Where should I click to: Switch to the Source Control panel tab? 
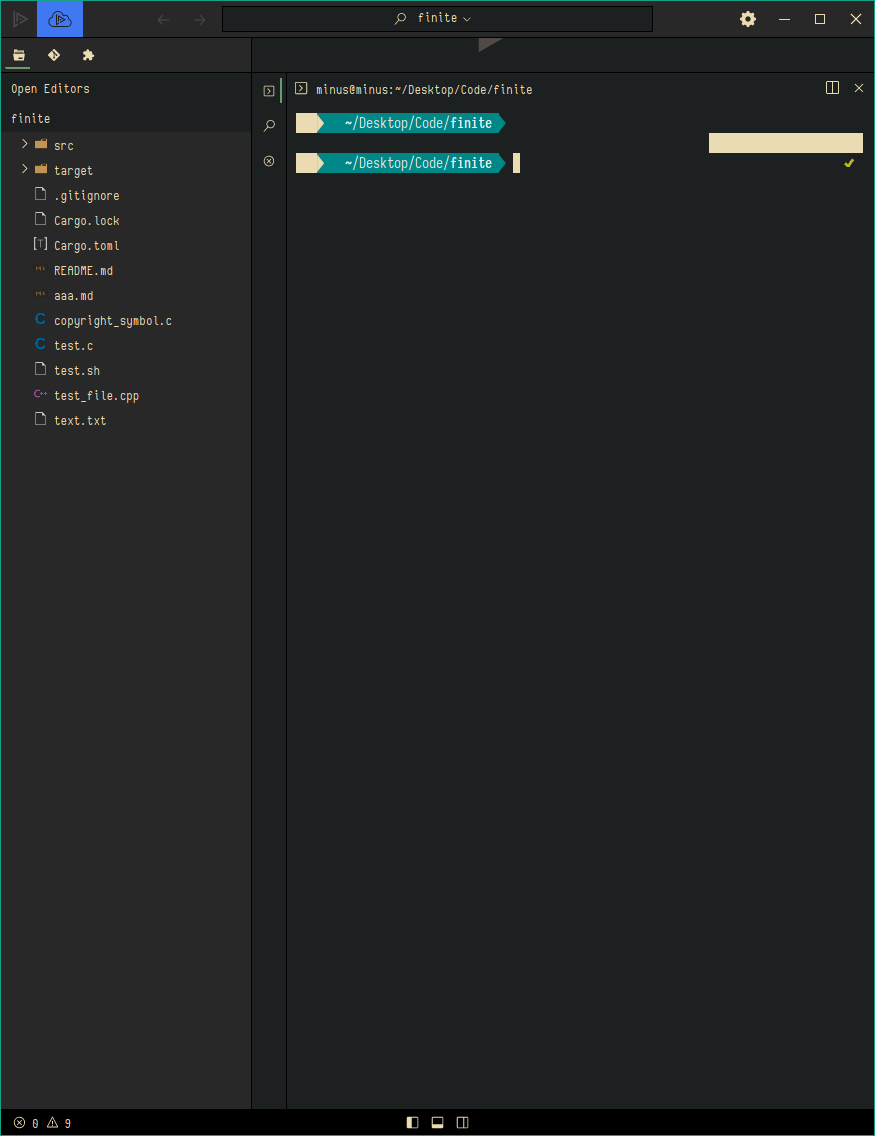pyautogui.click(x=54, y=55)
